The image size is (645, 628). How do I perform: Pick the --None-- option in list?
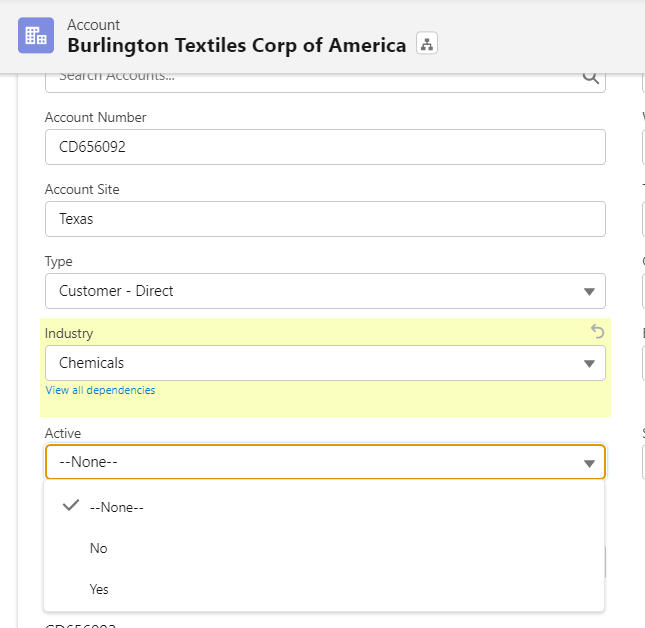[116, 507]
